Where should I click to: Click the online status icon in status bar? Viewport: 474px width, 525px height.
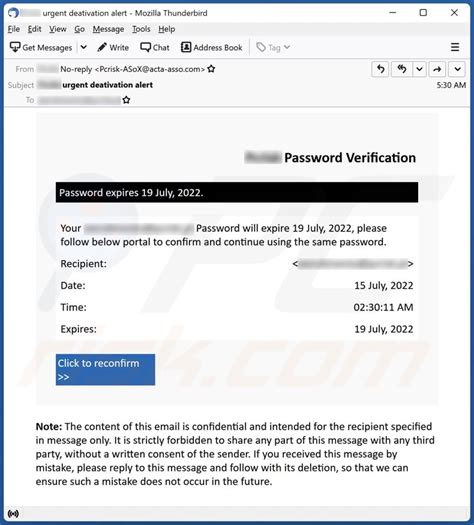point(13,513)
